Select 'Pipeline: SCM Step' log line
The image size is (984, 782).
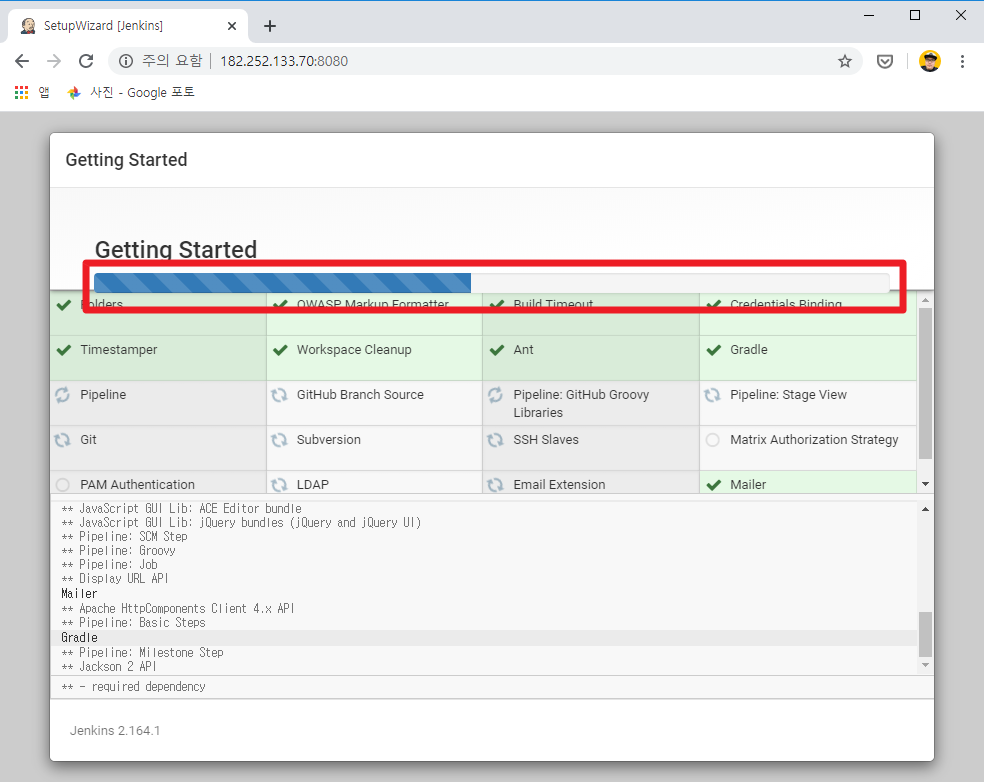124,537
